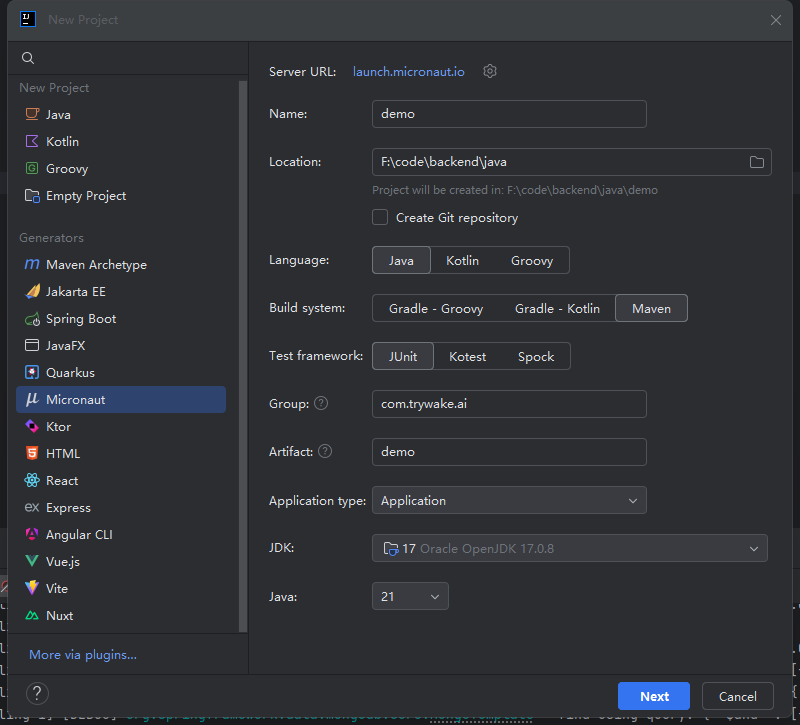Viewport: 800px width, 725px height.
Task: Choose Maven build system
Action: (x=652, y=308)
